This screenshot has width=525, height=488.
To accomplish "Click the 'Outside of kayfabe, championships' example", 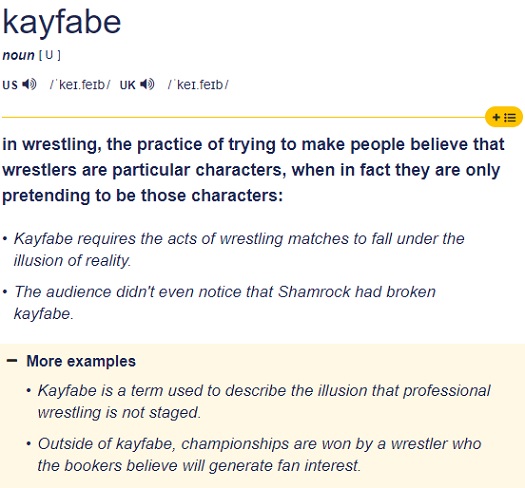I will click(259, 455).
